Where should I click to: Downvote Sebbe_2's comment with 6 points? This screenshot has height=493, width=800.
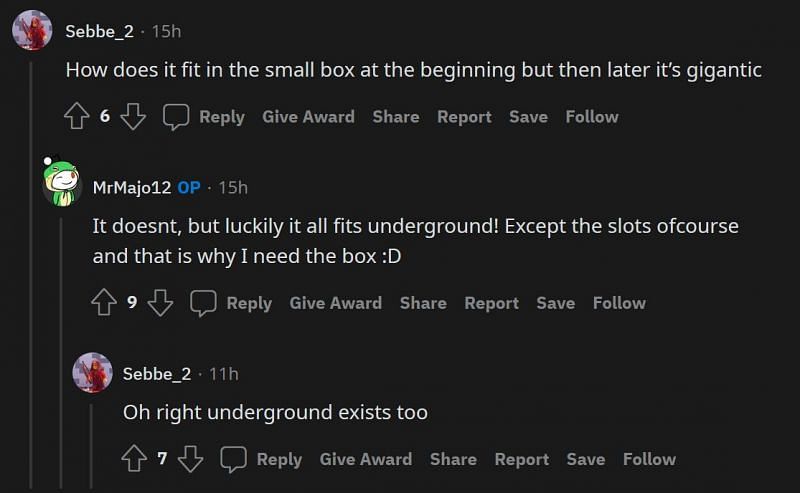[x=133, y=117]
